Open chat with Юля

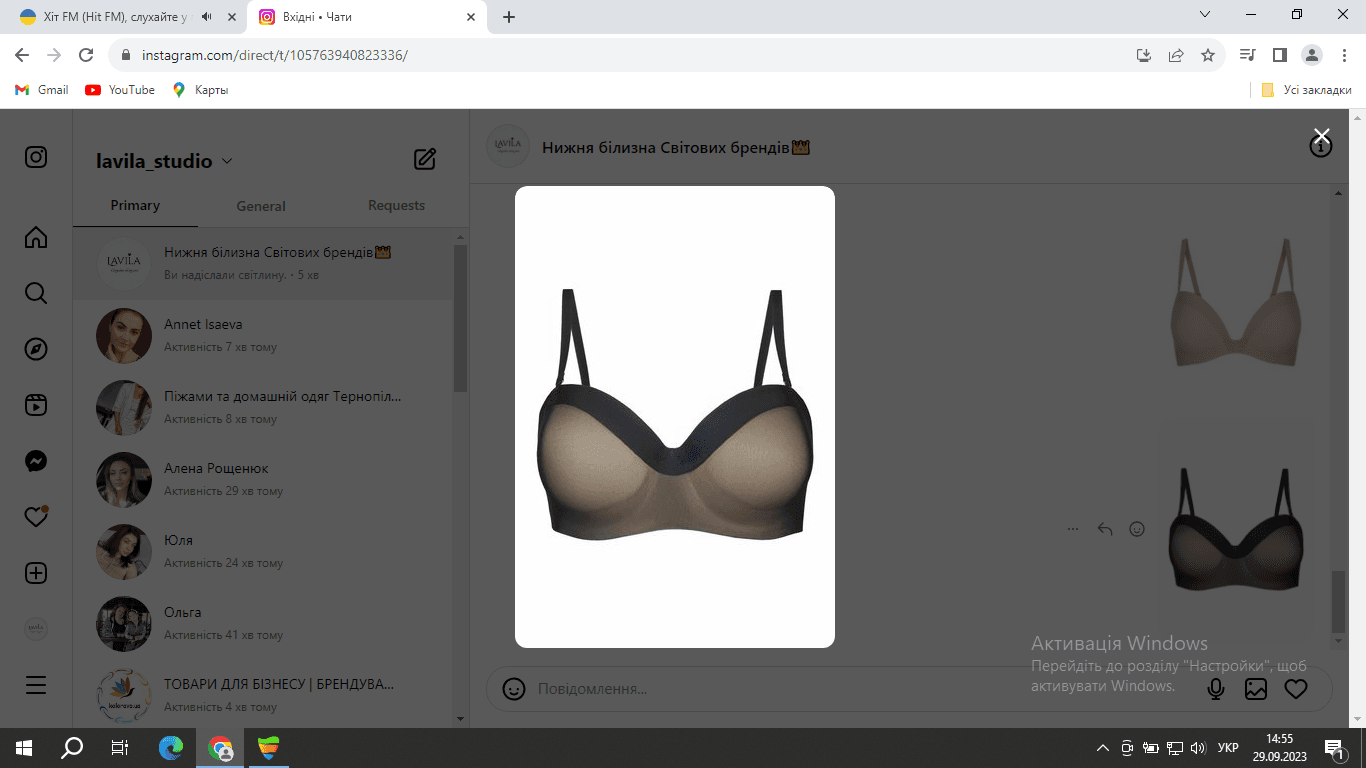click(x=263, y=552)
